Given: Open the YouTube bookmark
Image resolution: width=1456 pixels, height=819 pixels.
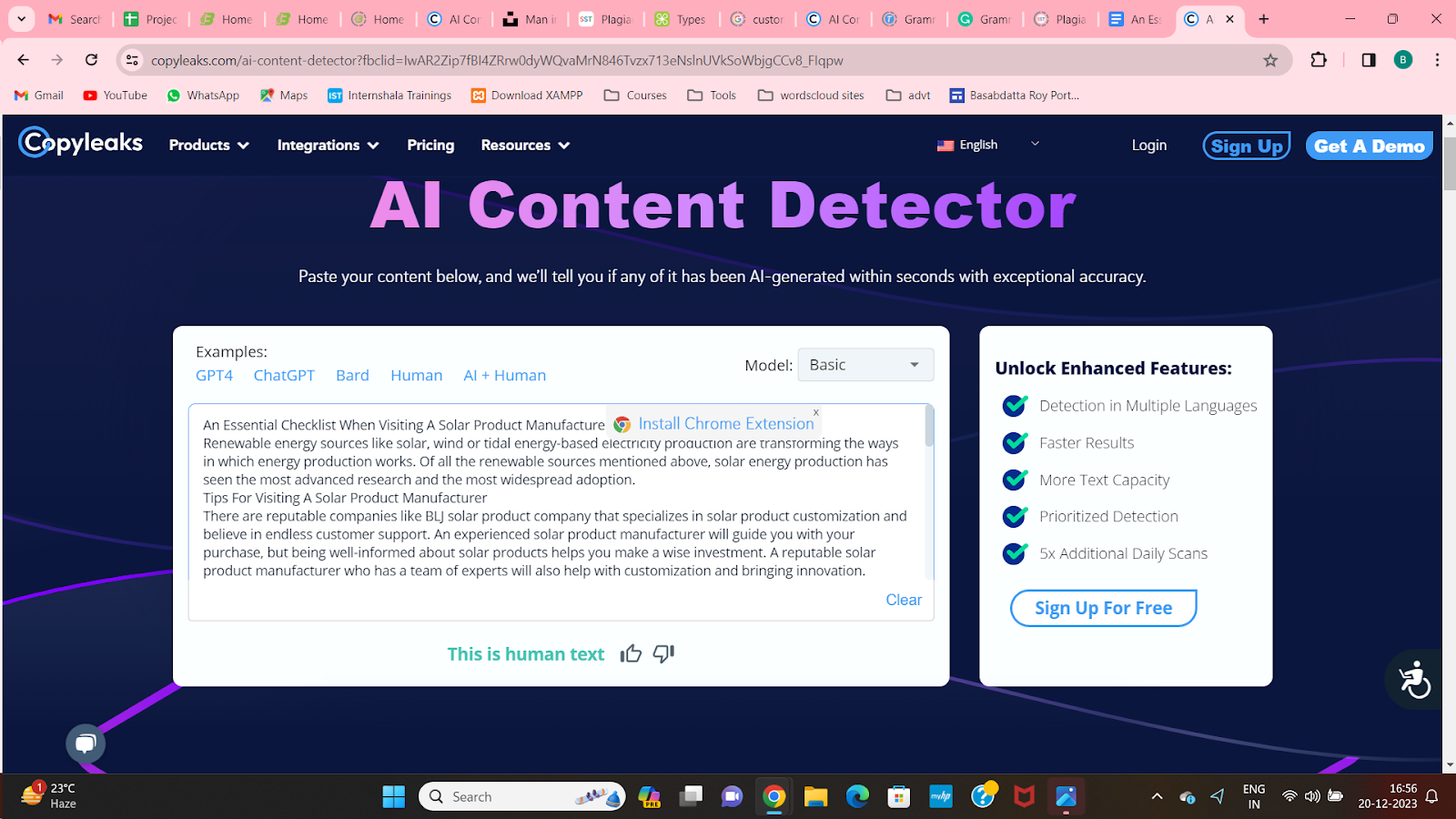Looking at the screenshot, I should (116, 95).
